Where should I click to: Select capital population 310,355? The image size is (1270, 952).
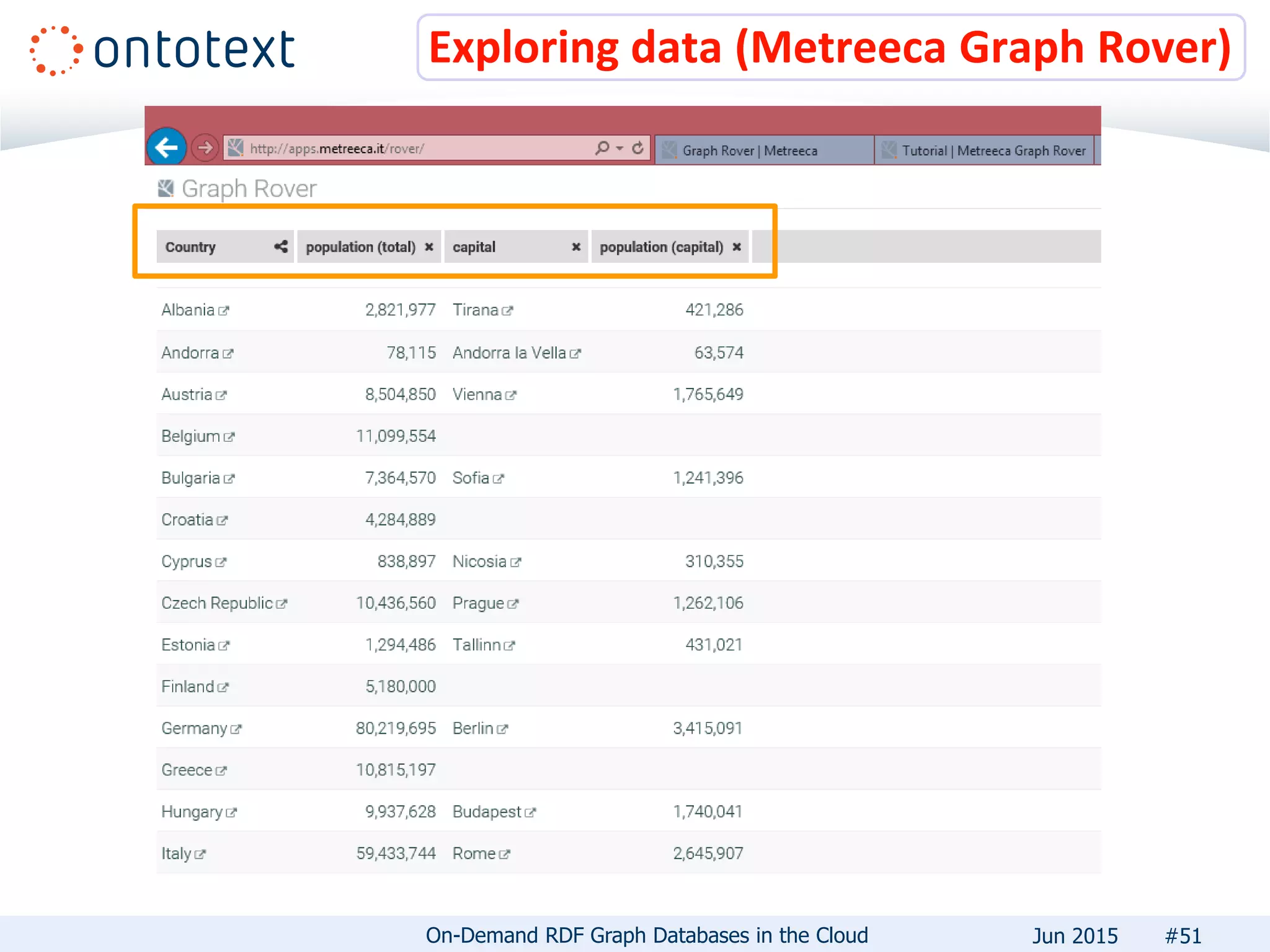coord(714,562)
